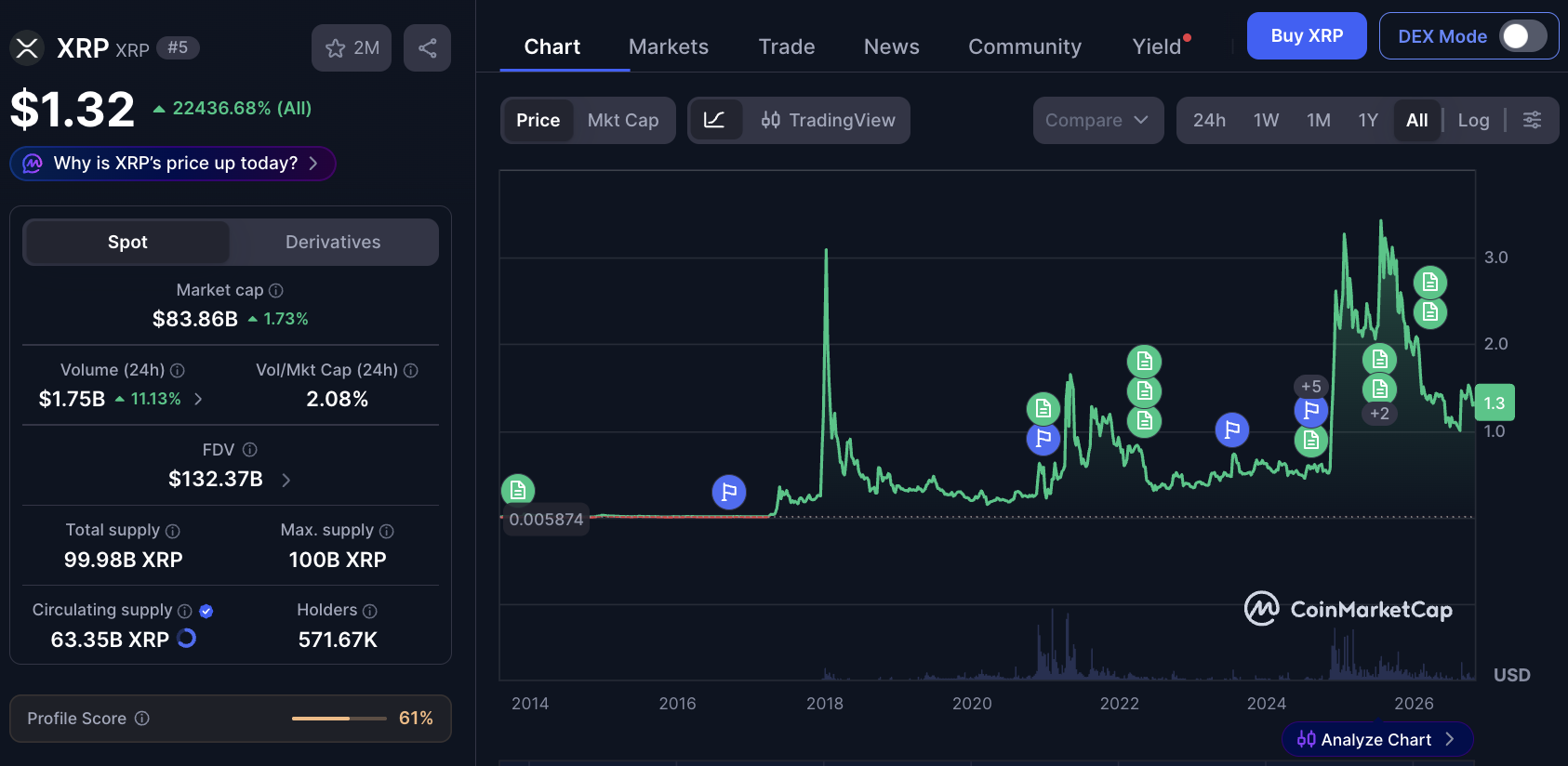Click the Profile Score progress bar
The width and height of the screenshot is (1568, 766).
339,719
